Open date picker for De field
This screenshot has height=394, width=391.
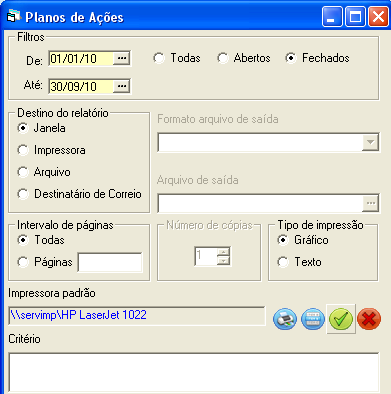point(122,58)
